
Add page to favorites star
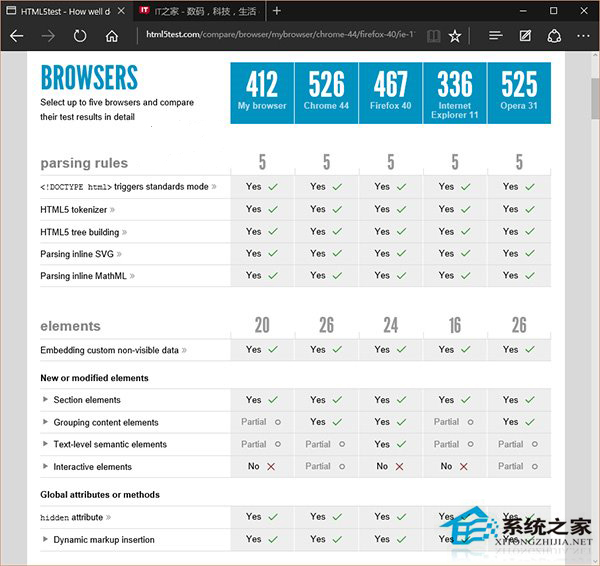455,36
